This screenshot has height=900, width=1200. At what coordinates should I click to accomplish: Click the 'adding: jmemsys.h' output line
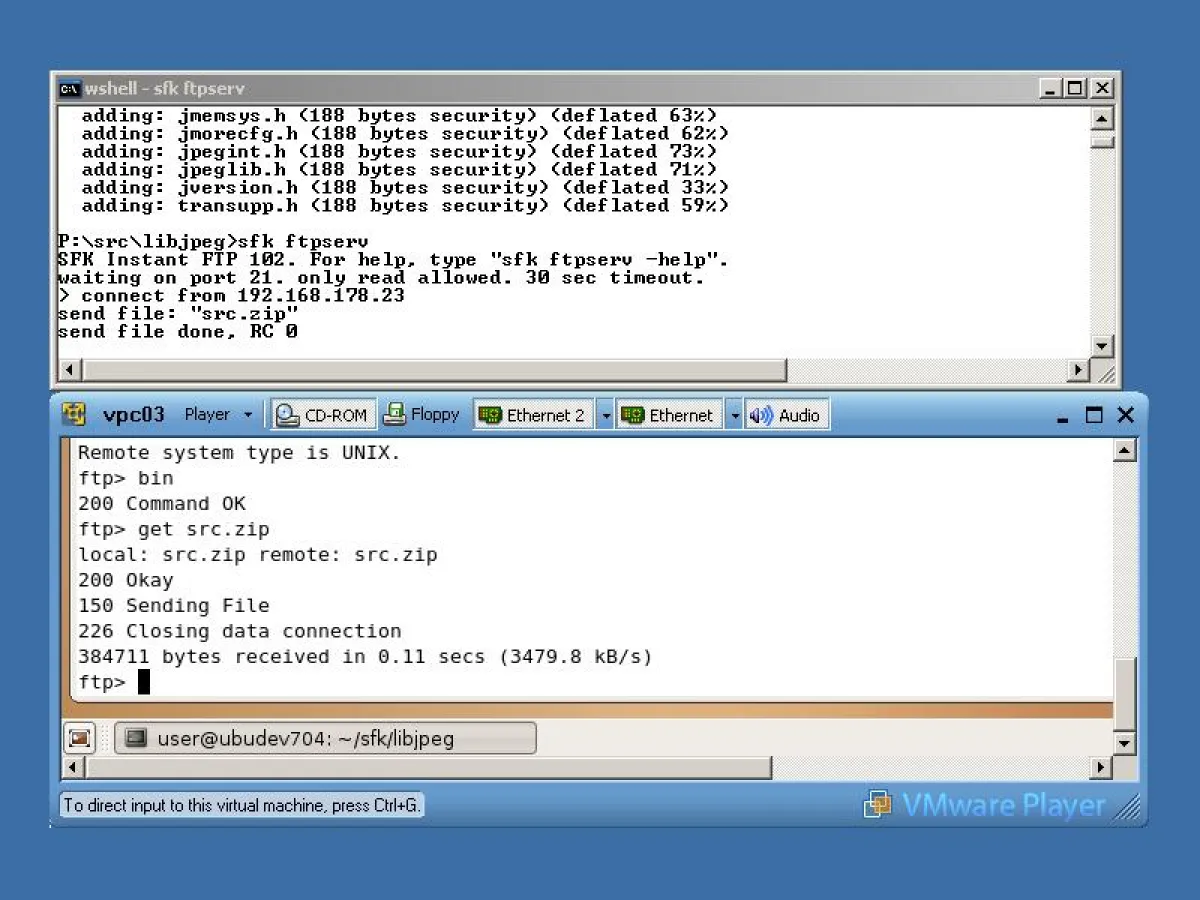pyautogui.click(x=399, y=116)
